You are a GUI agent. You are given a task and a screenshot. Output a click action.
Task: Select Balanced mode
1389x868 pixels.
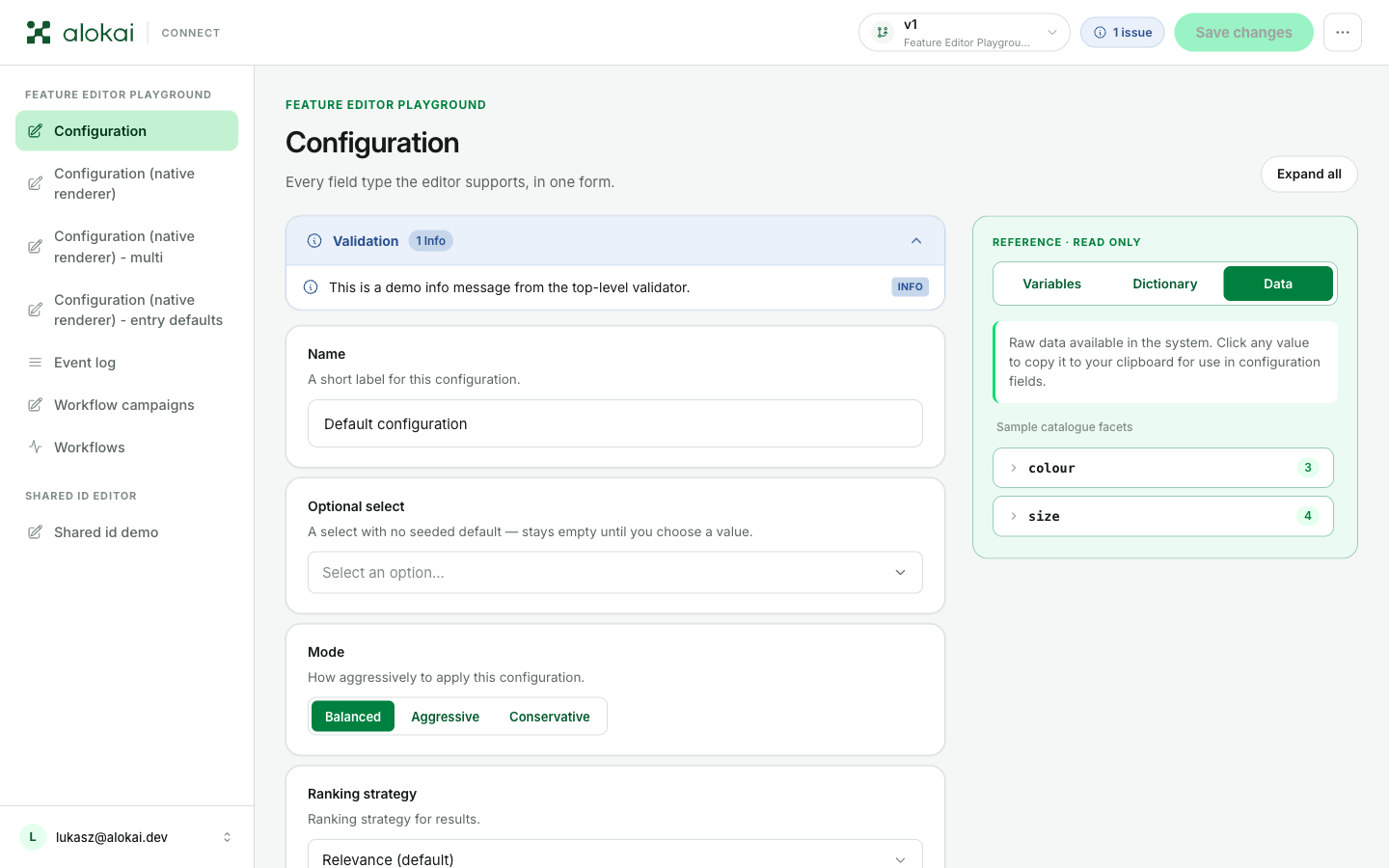353,717
